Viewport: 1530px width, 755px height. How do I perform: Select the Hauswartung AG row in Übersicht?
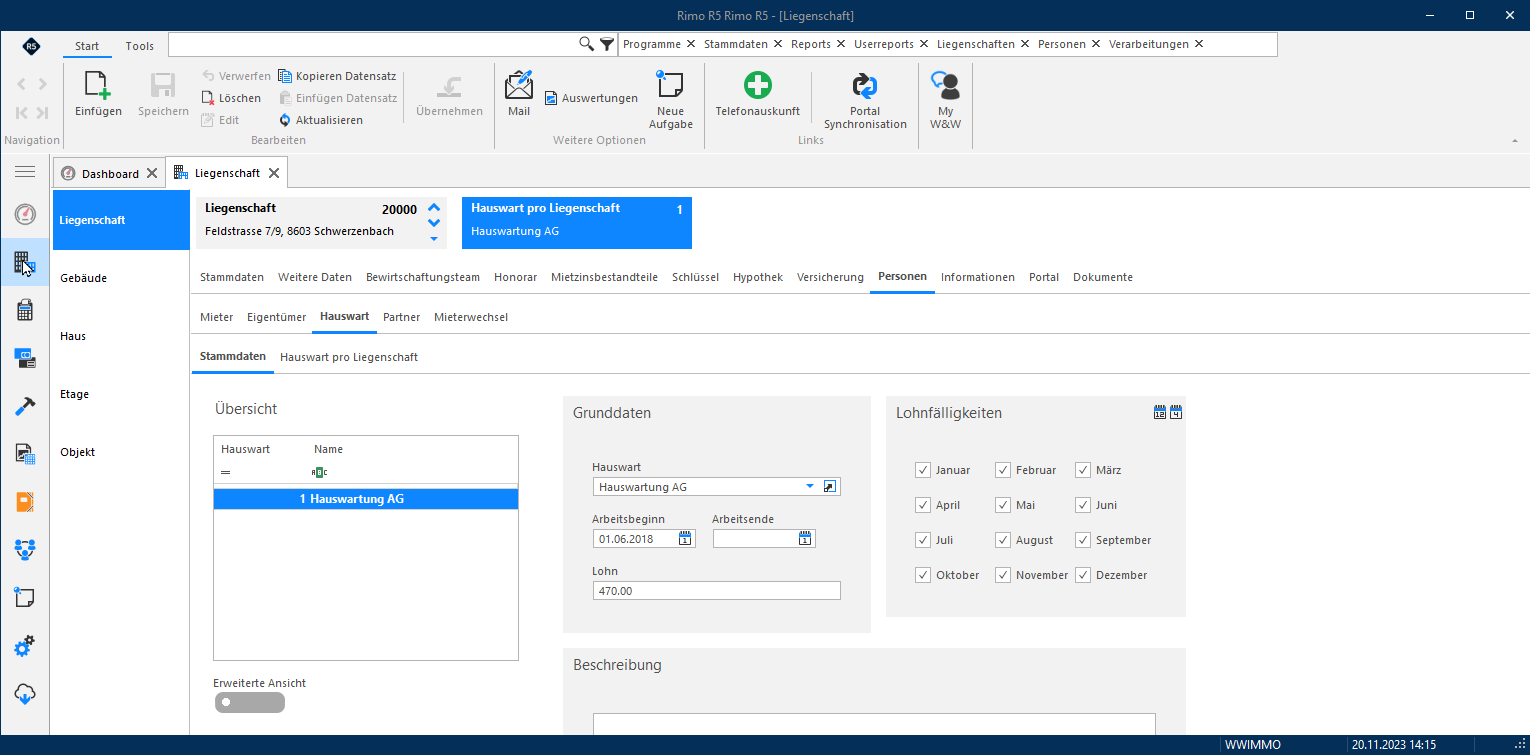(x=366, y=499)
